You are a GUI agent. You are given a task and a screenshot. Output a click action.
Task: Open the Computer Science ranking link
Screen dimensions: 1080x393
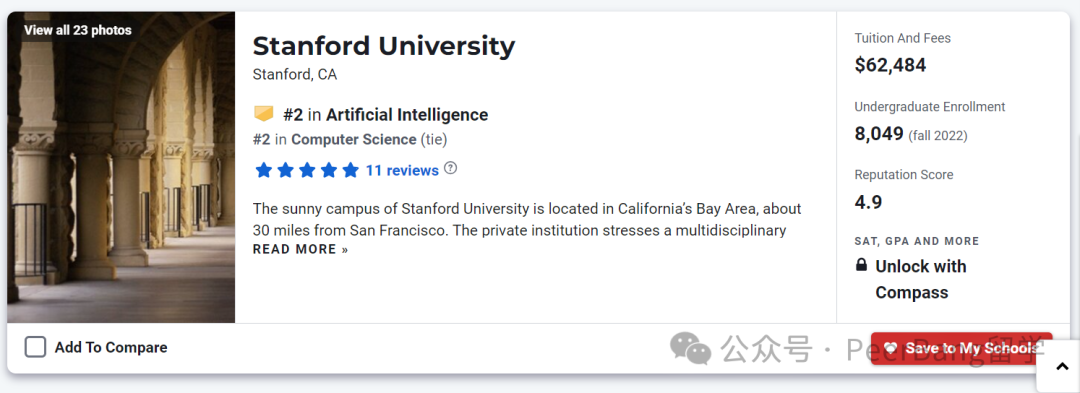tap(354, 140)
